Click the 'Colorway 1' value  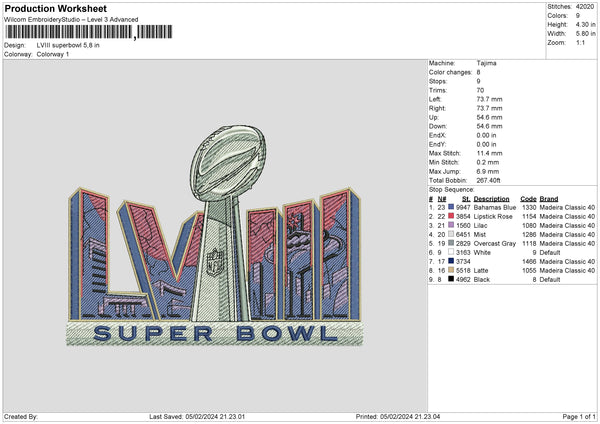pyautogui.click(x=53, y=54)
